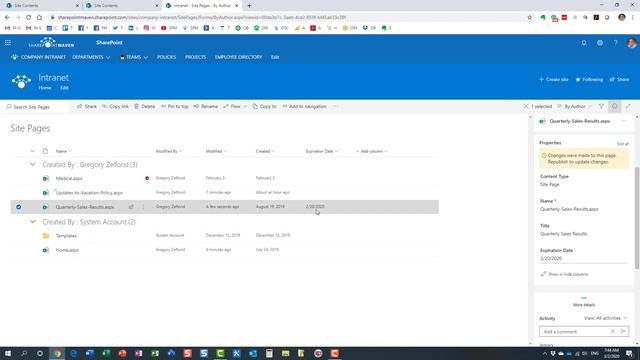Open the Expiration Date column dropdown

coord(322,151)
